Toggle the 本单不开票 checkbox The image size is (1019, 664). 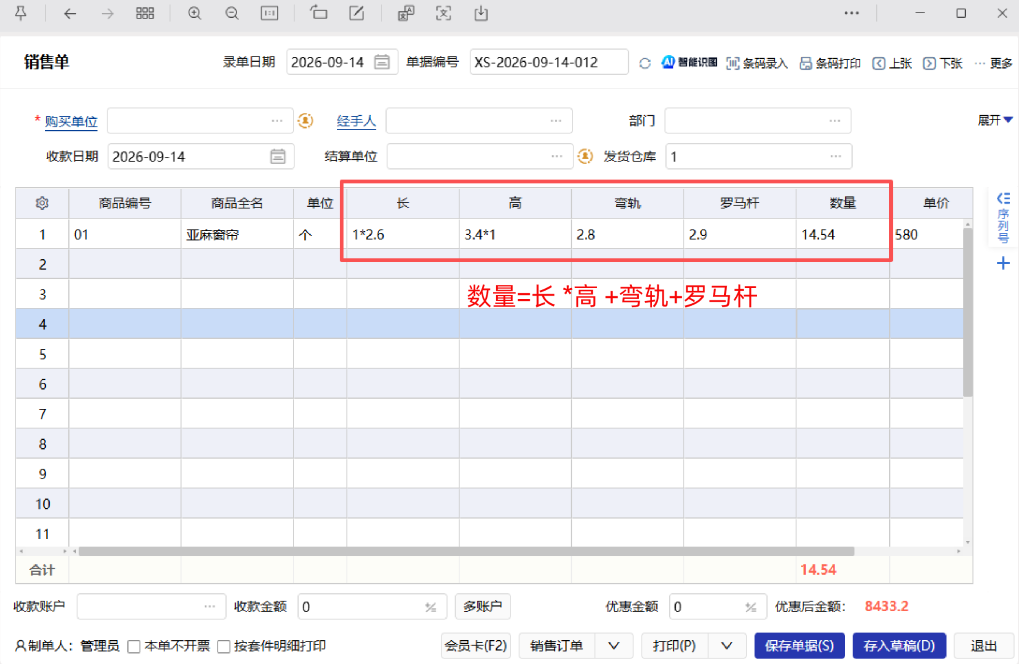pos(134,646)
